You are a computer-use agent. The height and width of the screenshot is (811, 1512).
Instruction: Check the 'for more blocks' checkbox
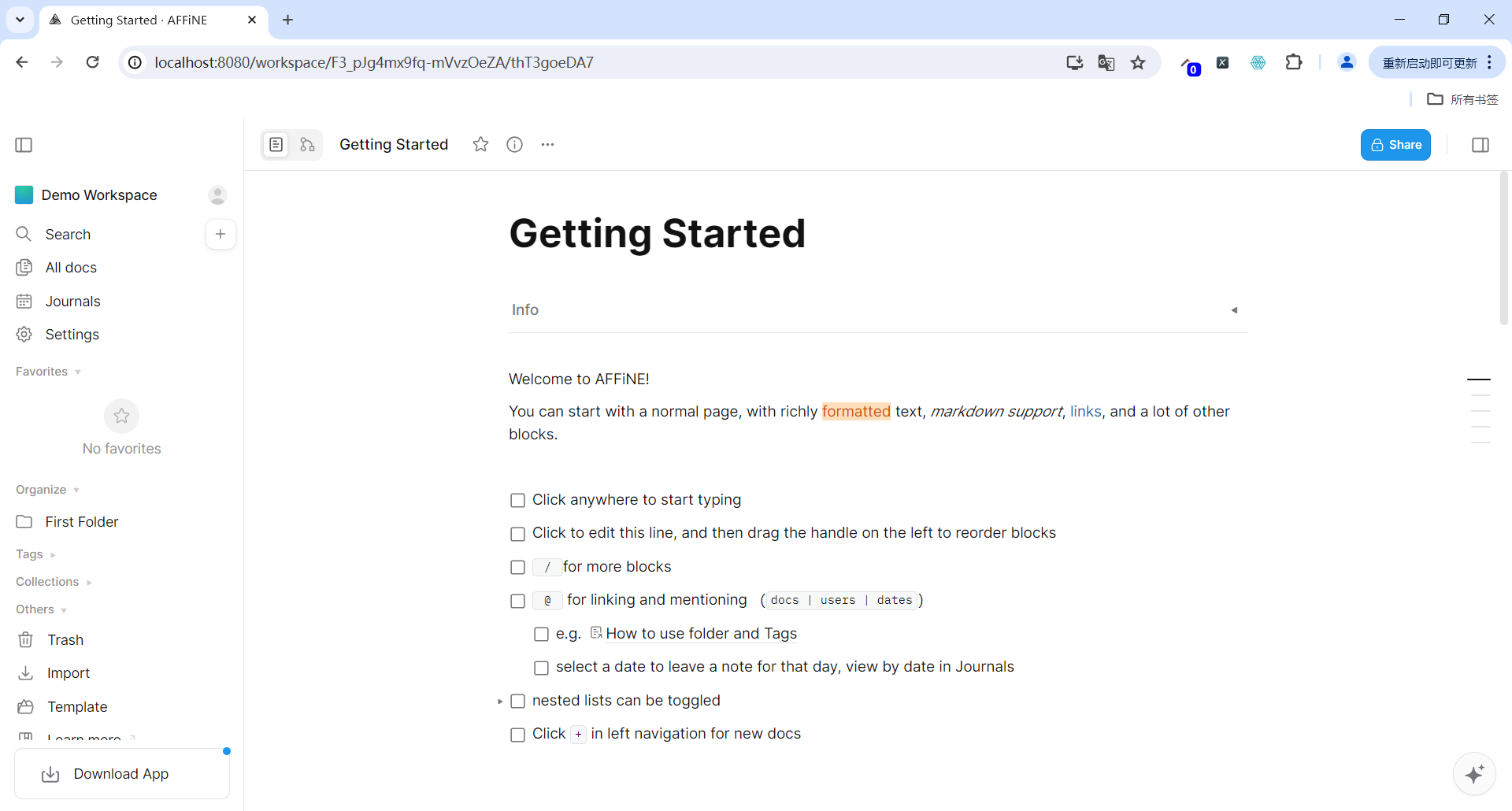517,568
